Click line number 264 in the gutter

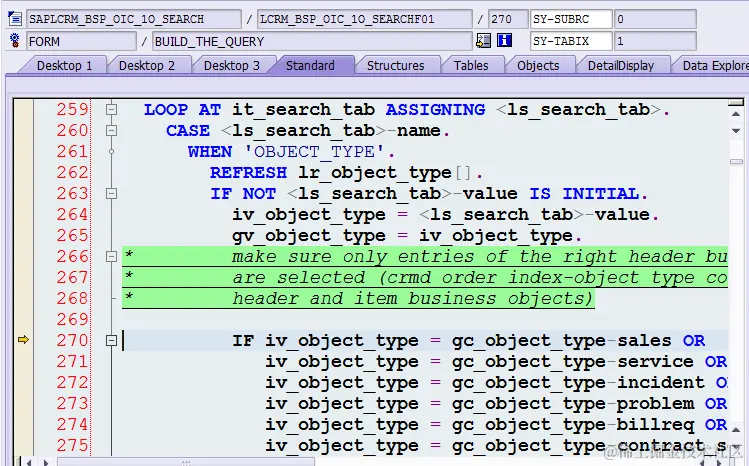pos(73,214)
